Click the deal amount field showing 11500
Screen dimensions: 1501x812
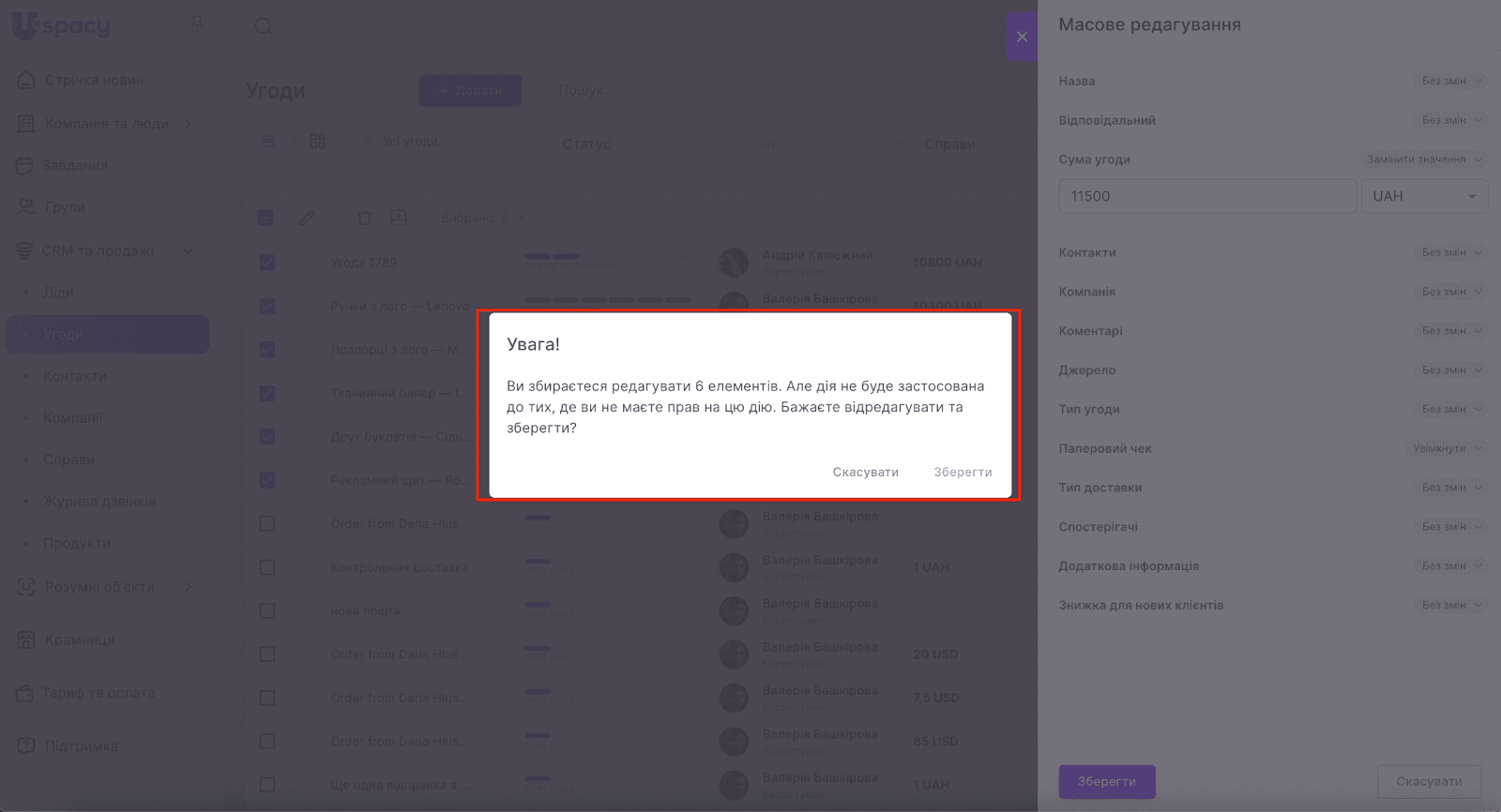[x=1206, y=196]
